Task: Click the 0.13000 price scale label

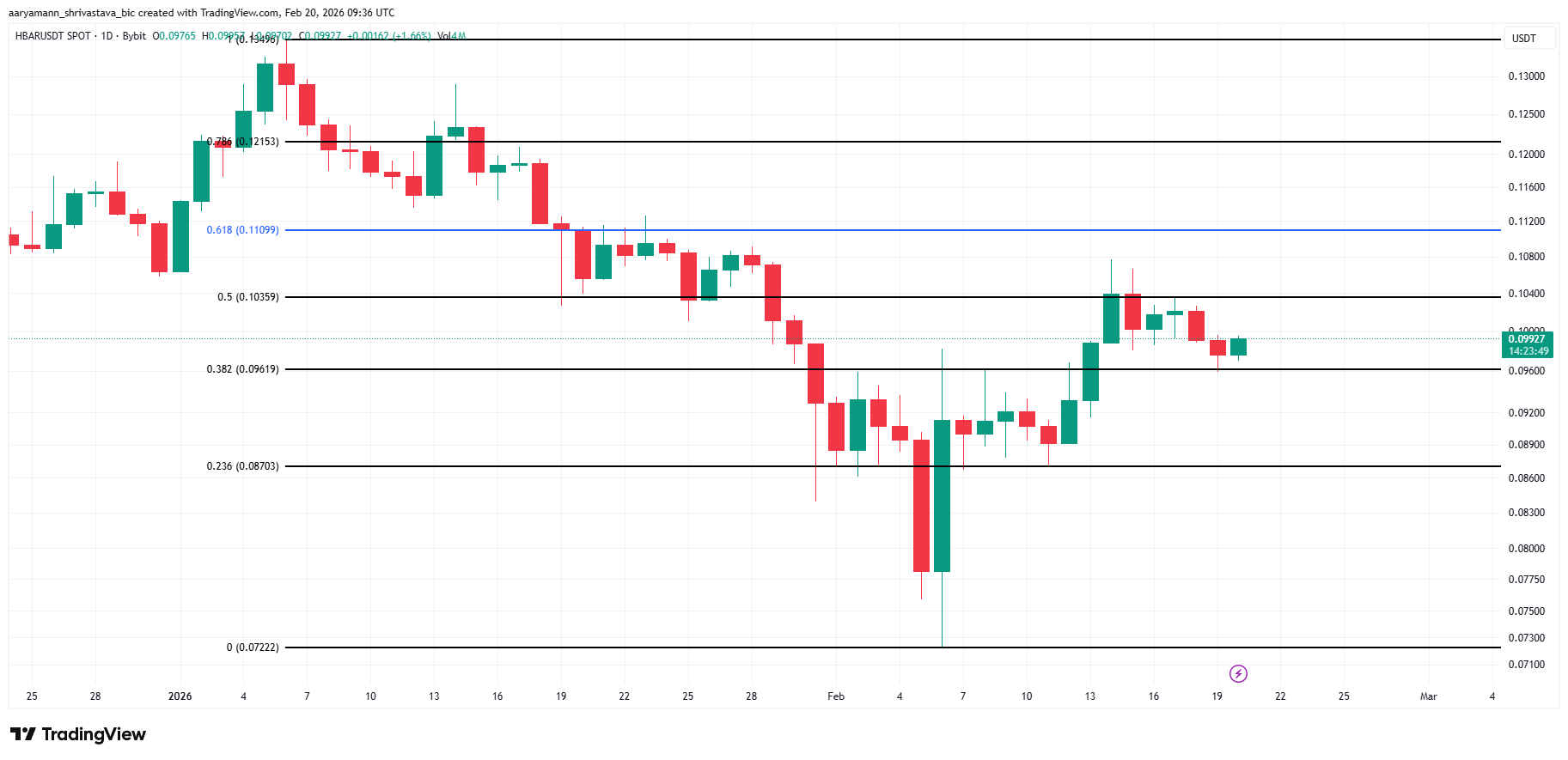Action: [1527, 76]
